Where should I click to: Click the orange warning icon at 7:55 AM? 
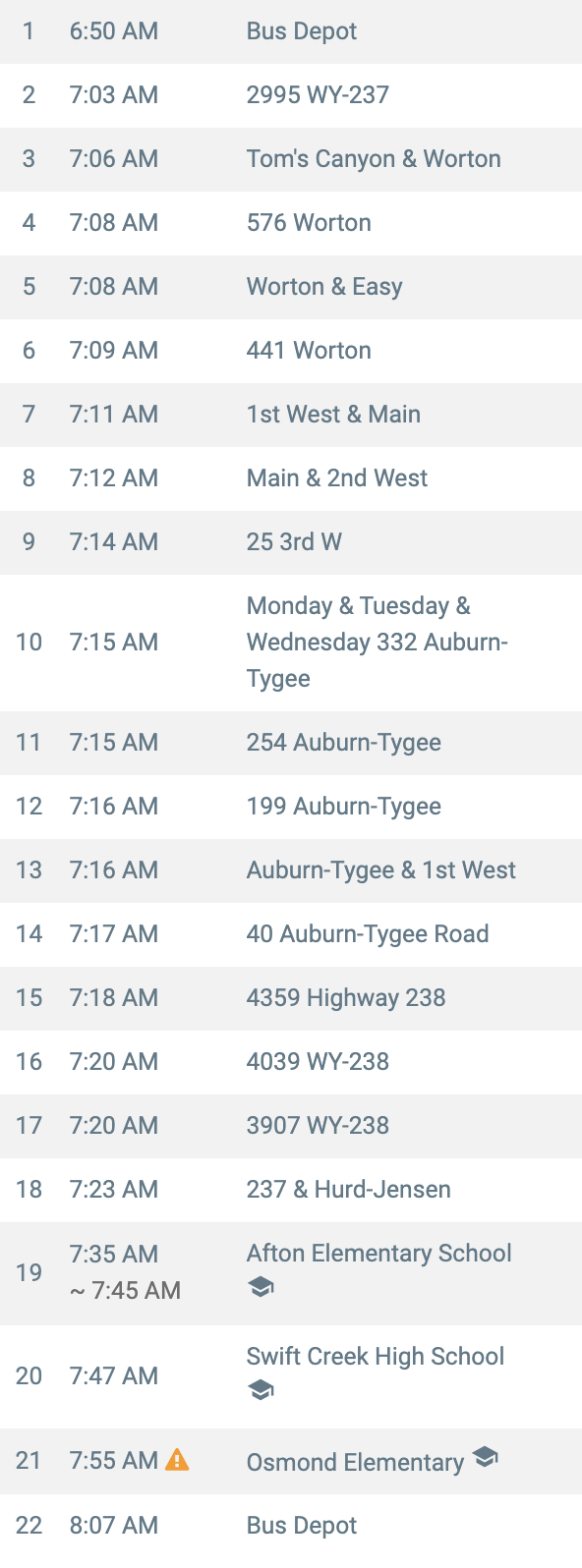coord(177,1460)
